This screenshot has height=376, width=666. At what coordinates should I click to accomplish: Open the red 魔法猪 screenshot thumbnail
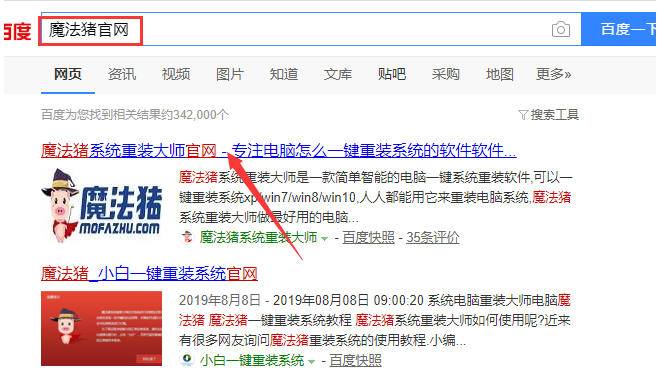point(102,328)
